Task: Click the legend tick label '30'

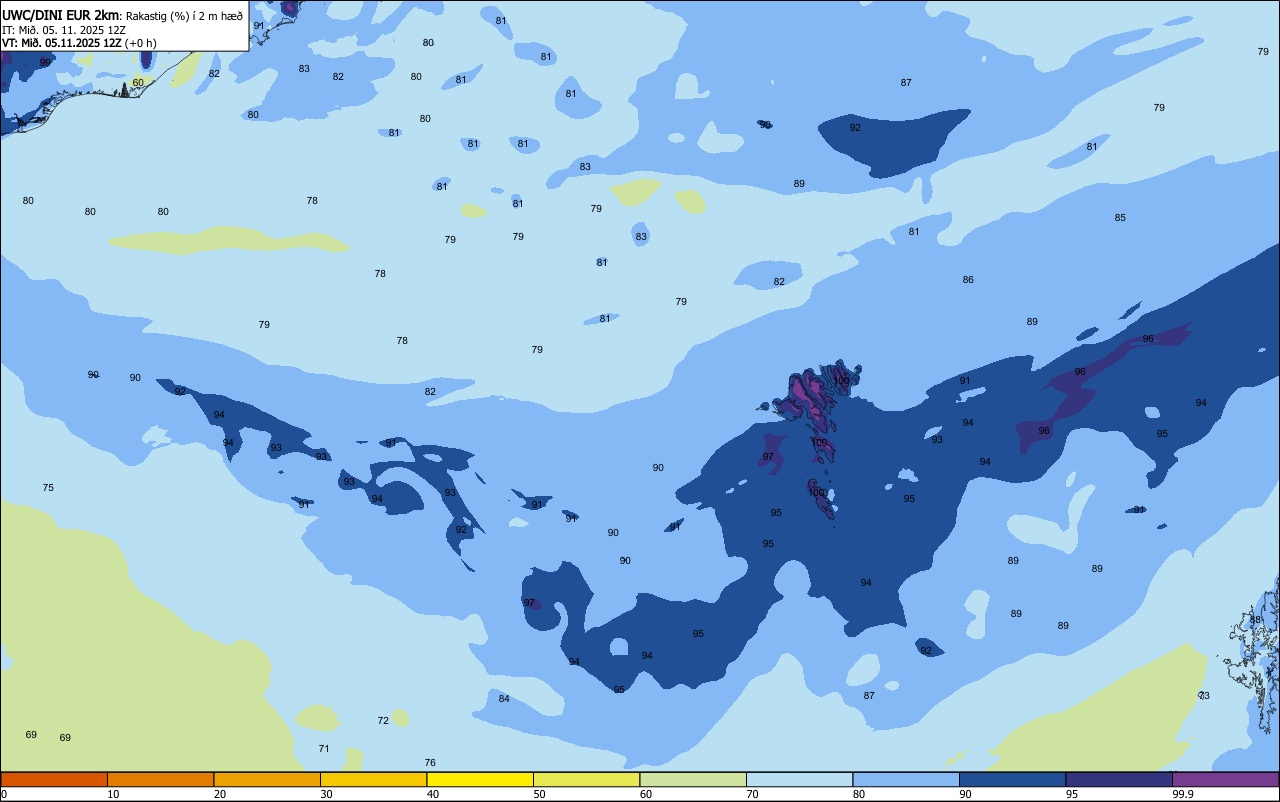Action: [x=326, y=794]
